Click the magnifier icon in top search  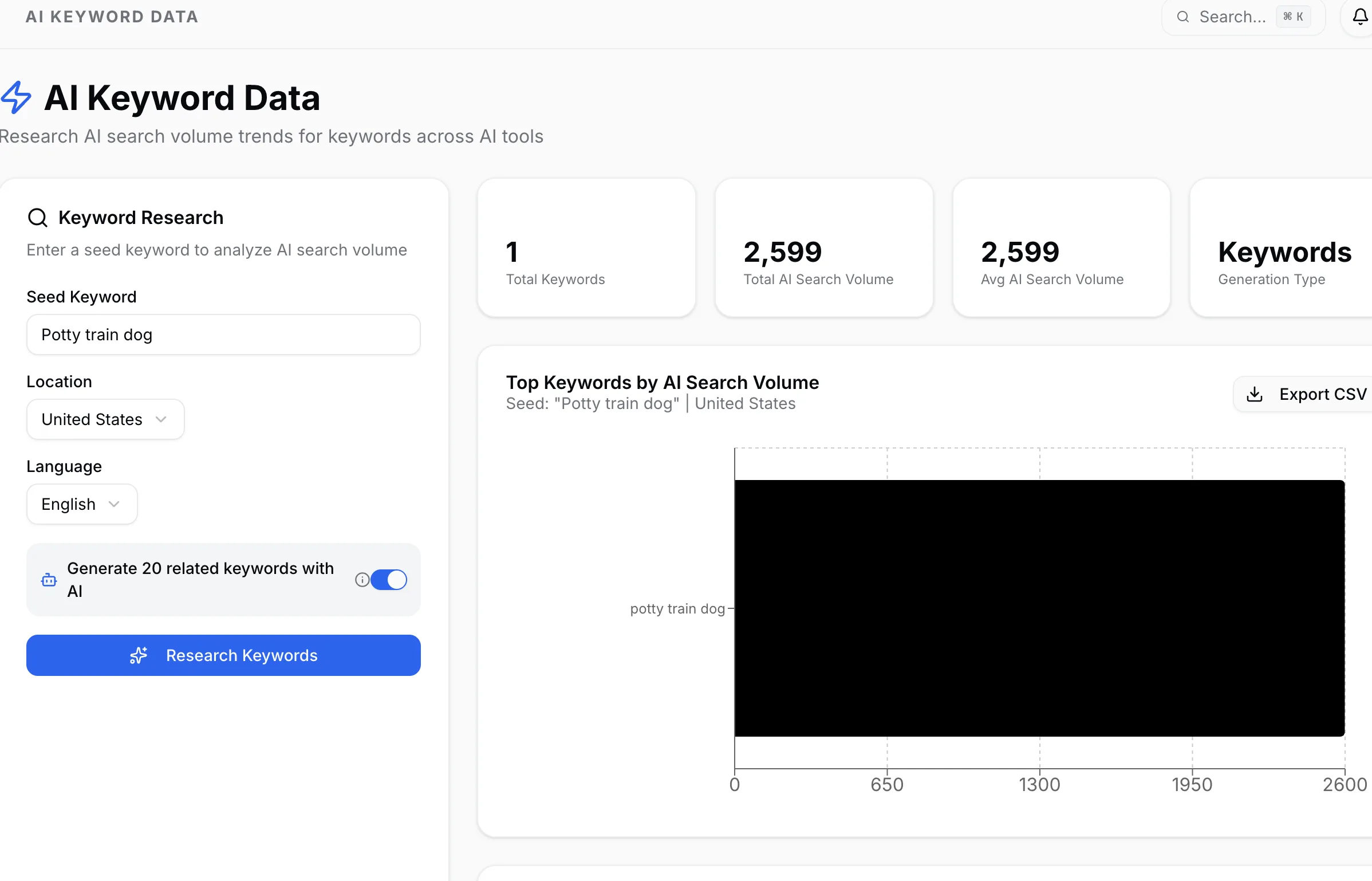pyautogui.click(x=1183, y=17)
